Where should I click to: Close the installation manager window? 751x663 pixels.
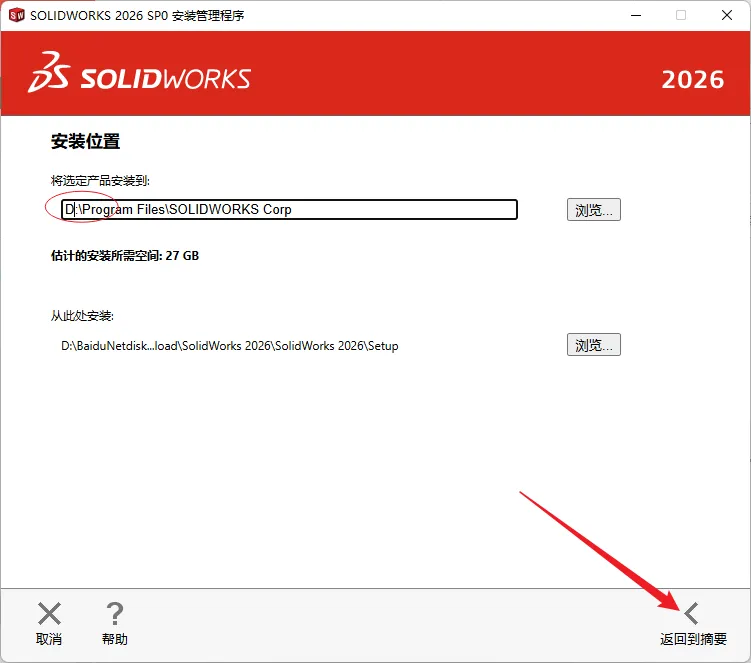coord(727,15)
